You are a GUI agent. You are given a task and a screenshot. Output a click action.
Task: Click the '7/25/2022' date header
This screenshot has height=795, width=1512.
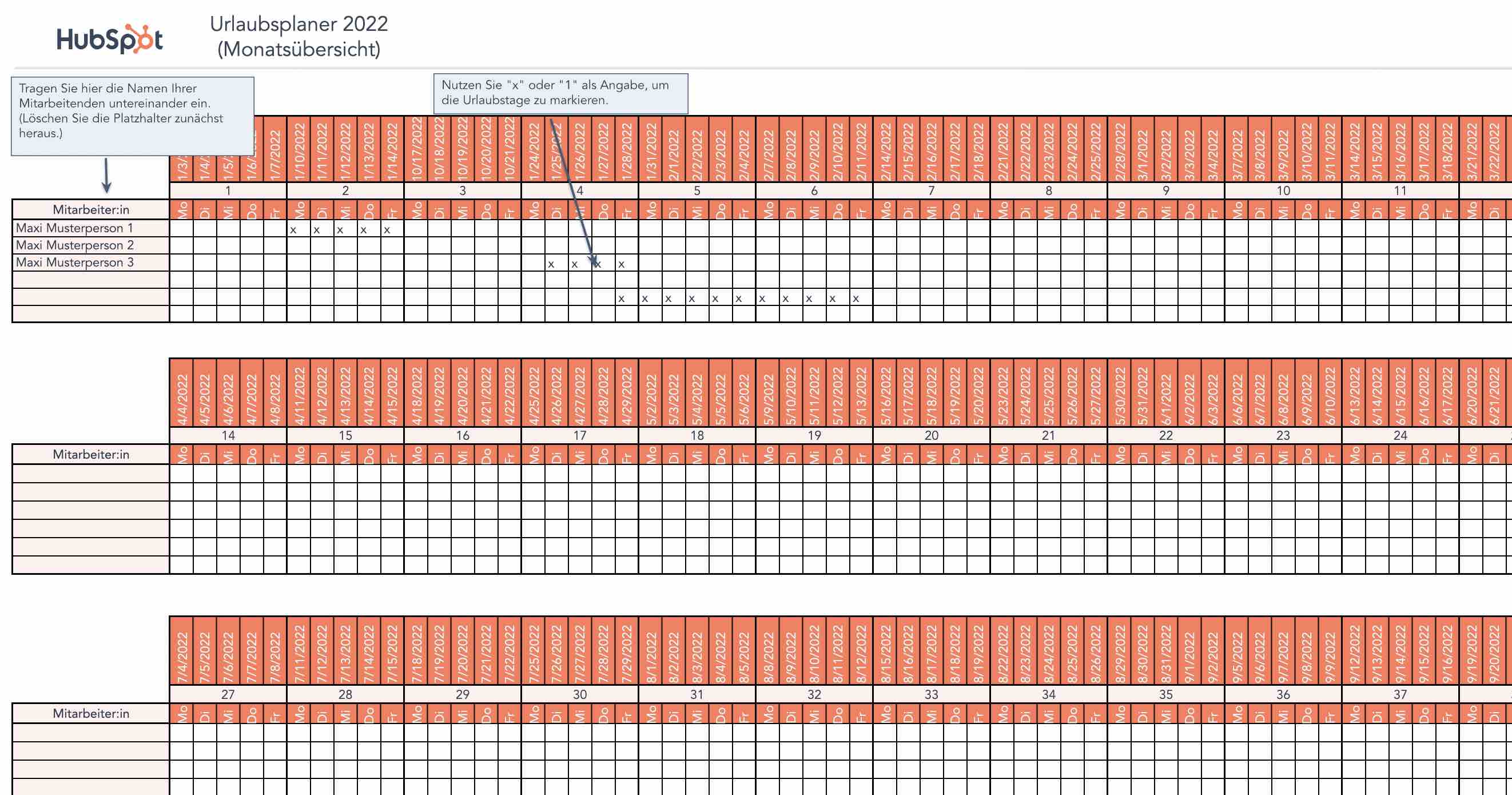tap(533, 651)
